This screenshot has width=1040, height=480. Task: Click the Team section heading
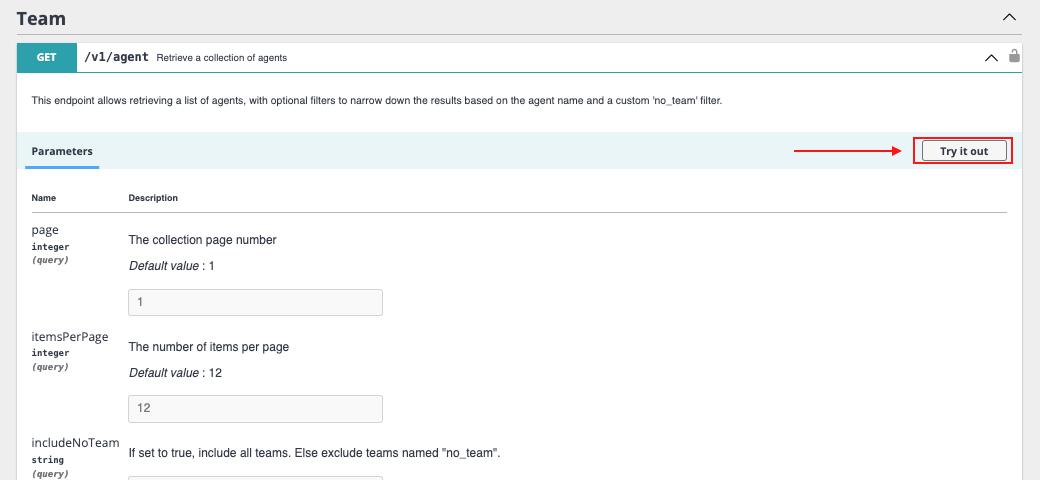click(41, 17)
